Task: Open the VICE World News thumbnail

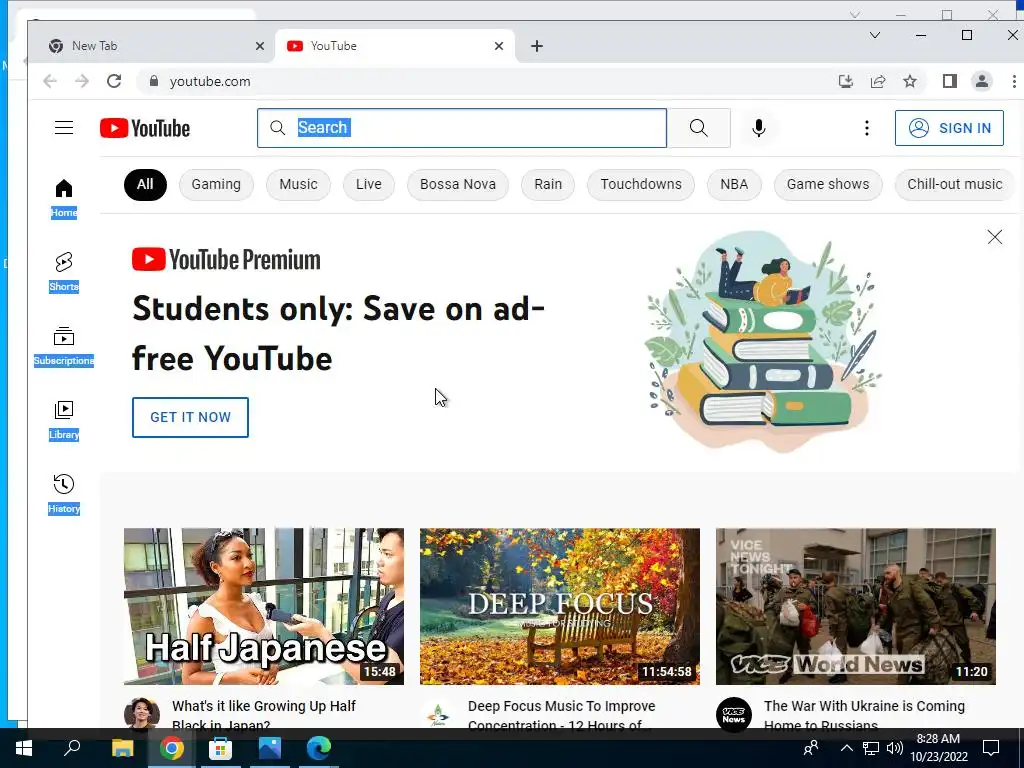Action: point(856,606)
